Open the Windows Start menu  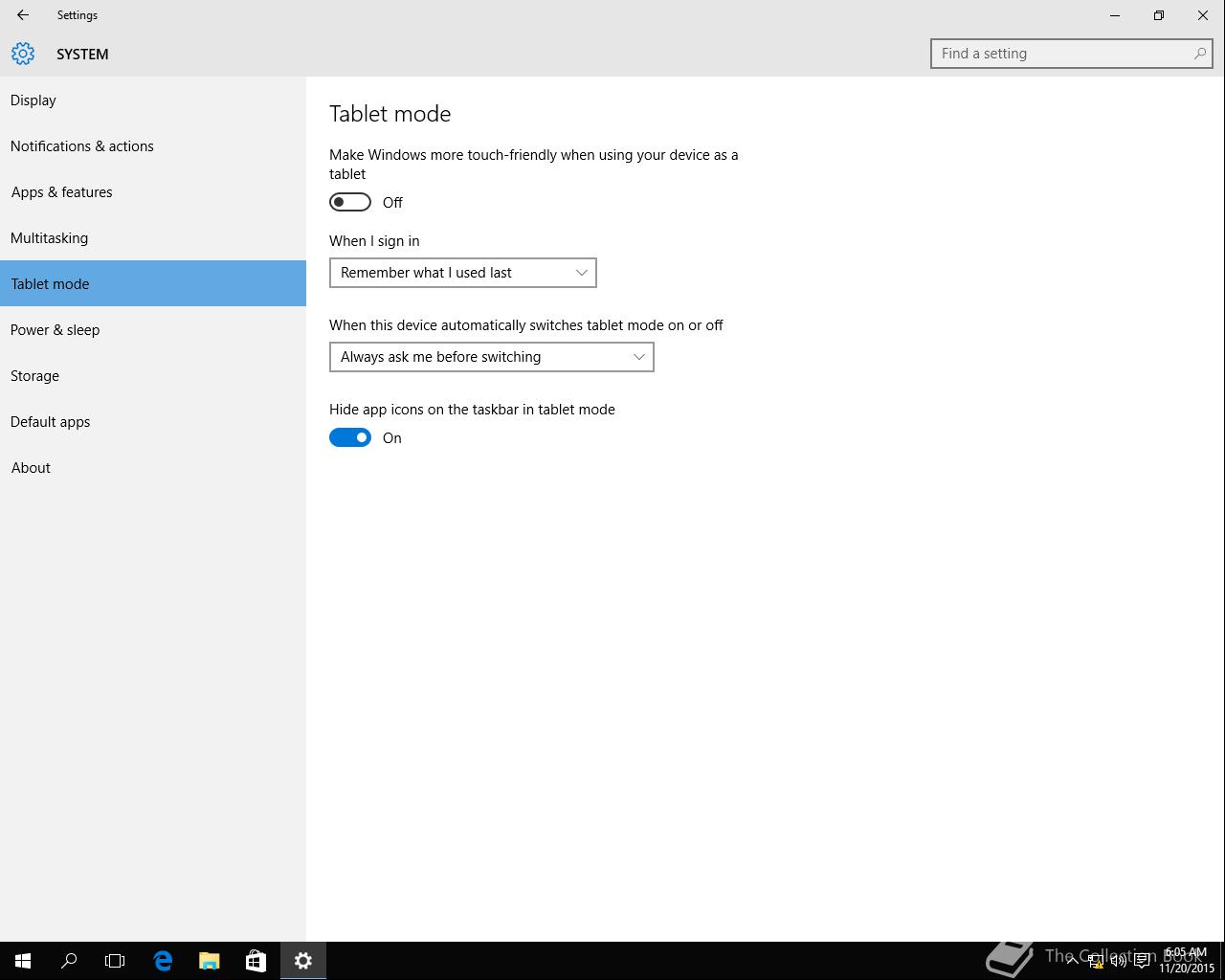(x=23, y=961)
